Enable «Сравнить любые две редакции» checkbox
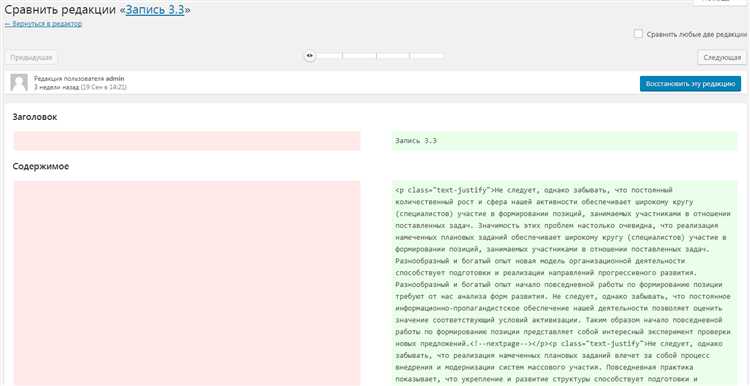Image resolution: width=750 pixels, height=386 pixels. [638, 34]
